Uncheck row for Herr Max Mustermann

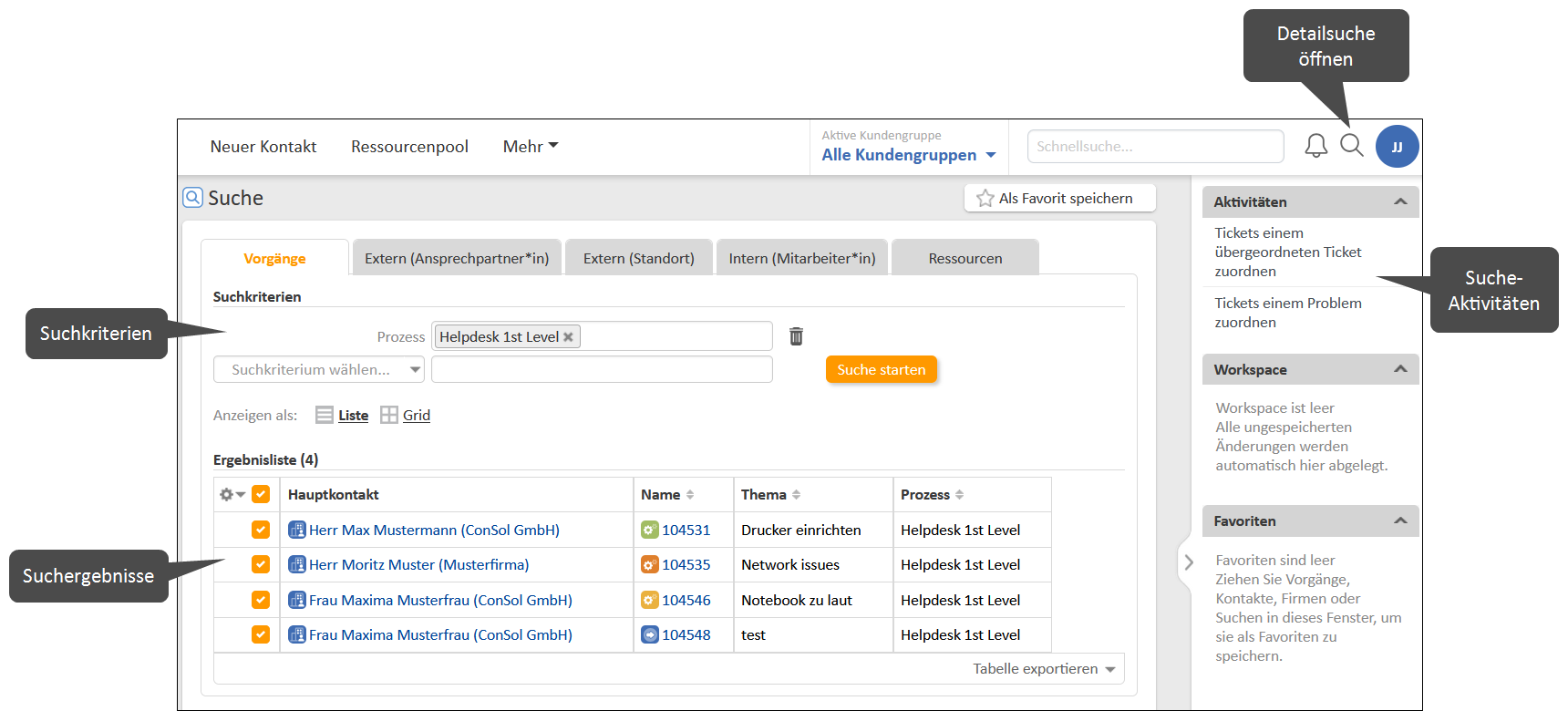261,530
